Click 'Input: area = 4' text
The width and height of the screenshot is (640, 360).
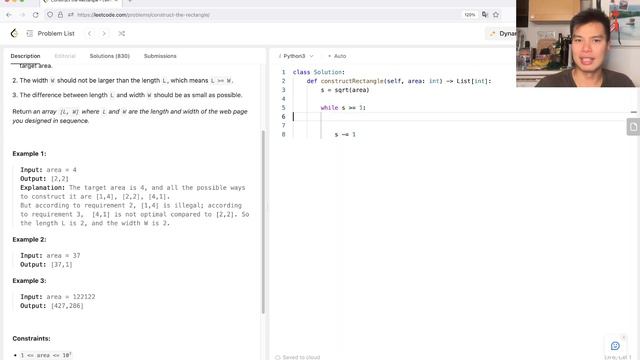coord(48,170)
